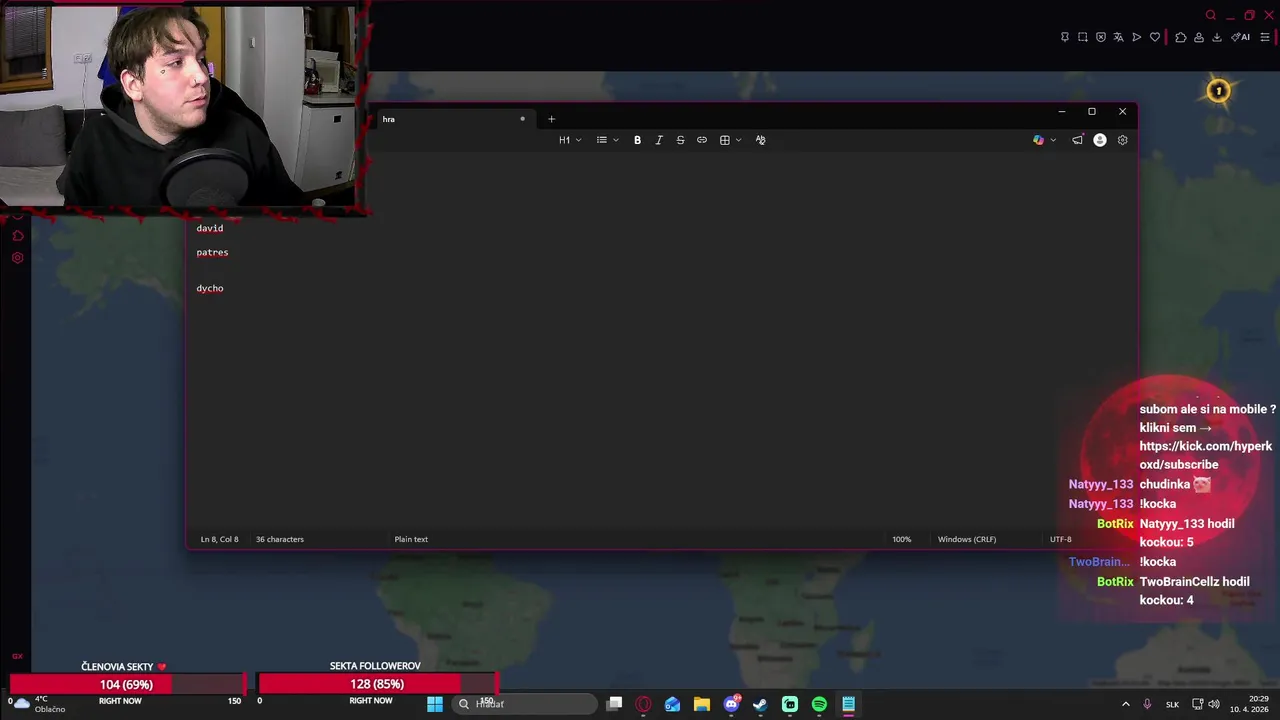Close the unsaved 'hra' tab dot
The image size is (1280, 720).
click(522, 119)
